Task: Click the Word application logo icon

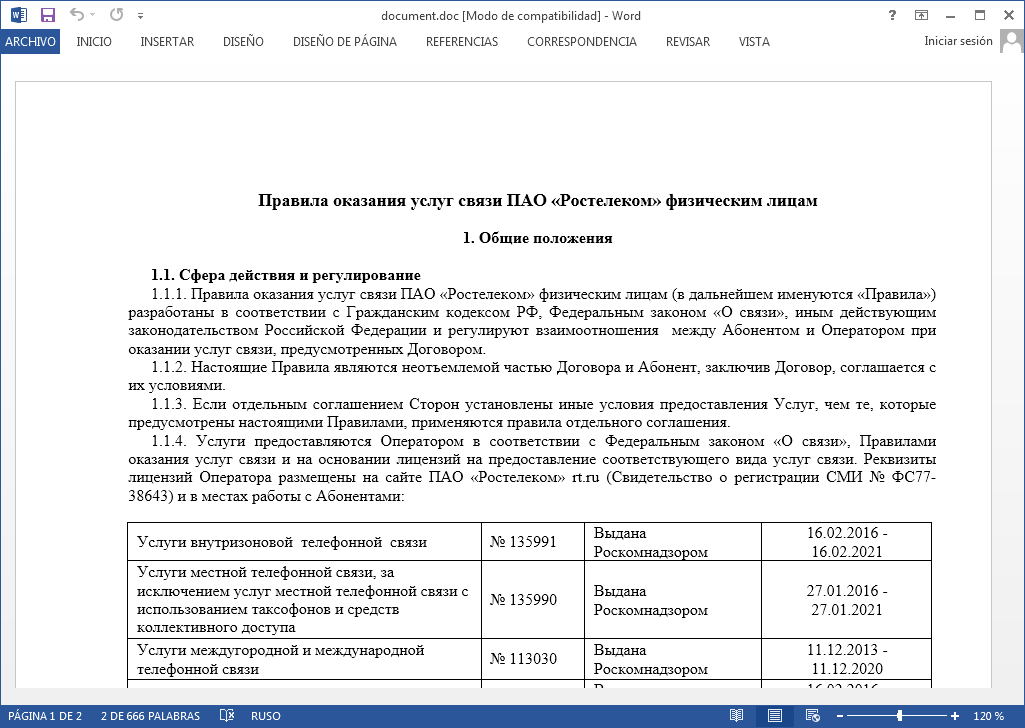Action: pyautogui.click(x=18, y=15)
